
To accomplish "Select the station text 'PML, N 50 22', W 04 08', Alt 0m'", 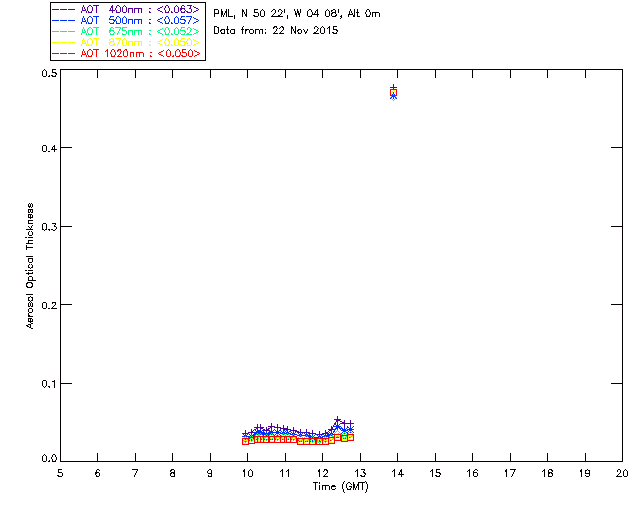I will (x=297, y=14).
